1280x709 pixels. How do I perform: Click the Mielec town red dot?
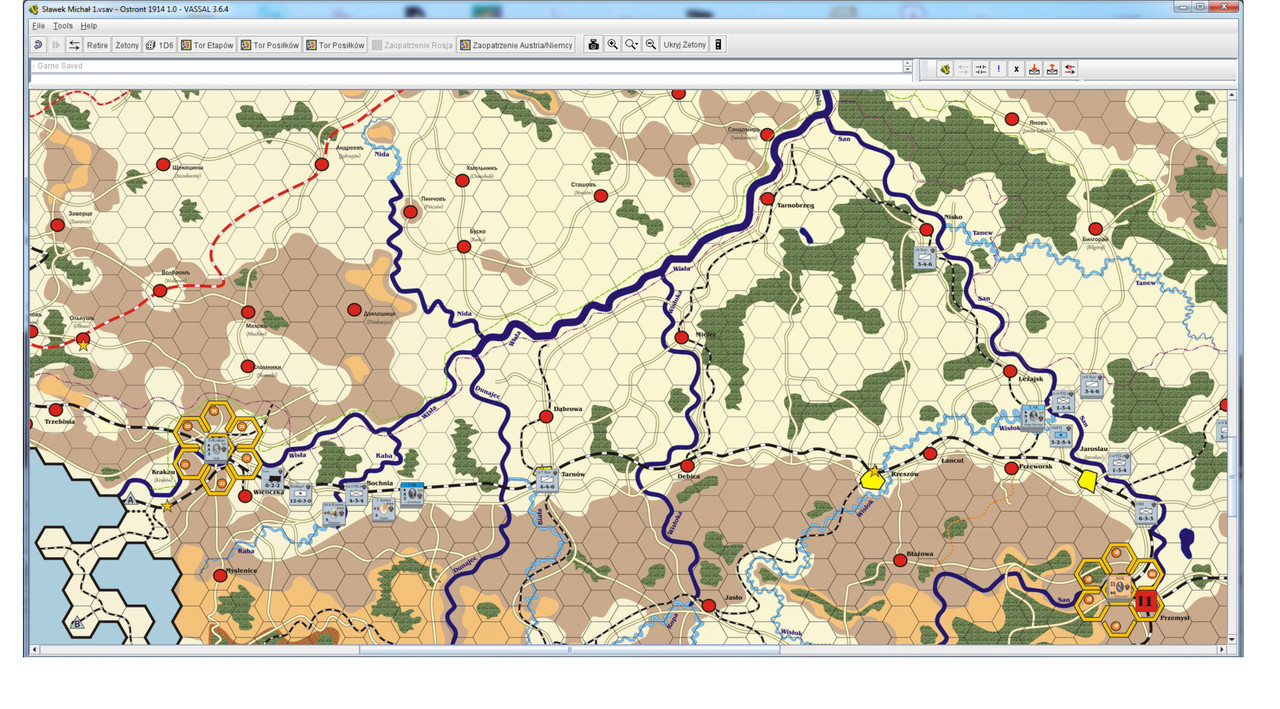coord(681,338)
